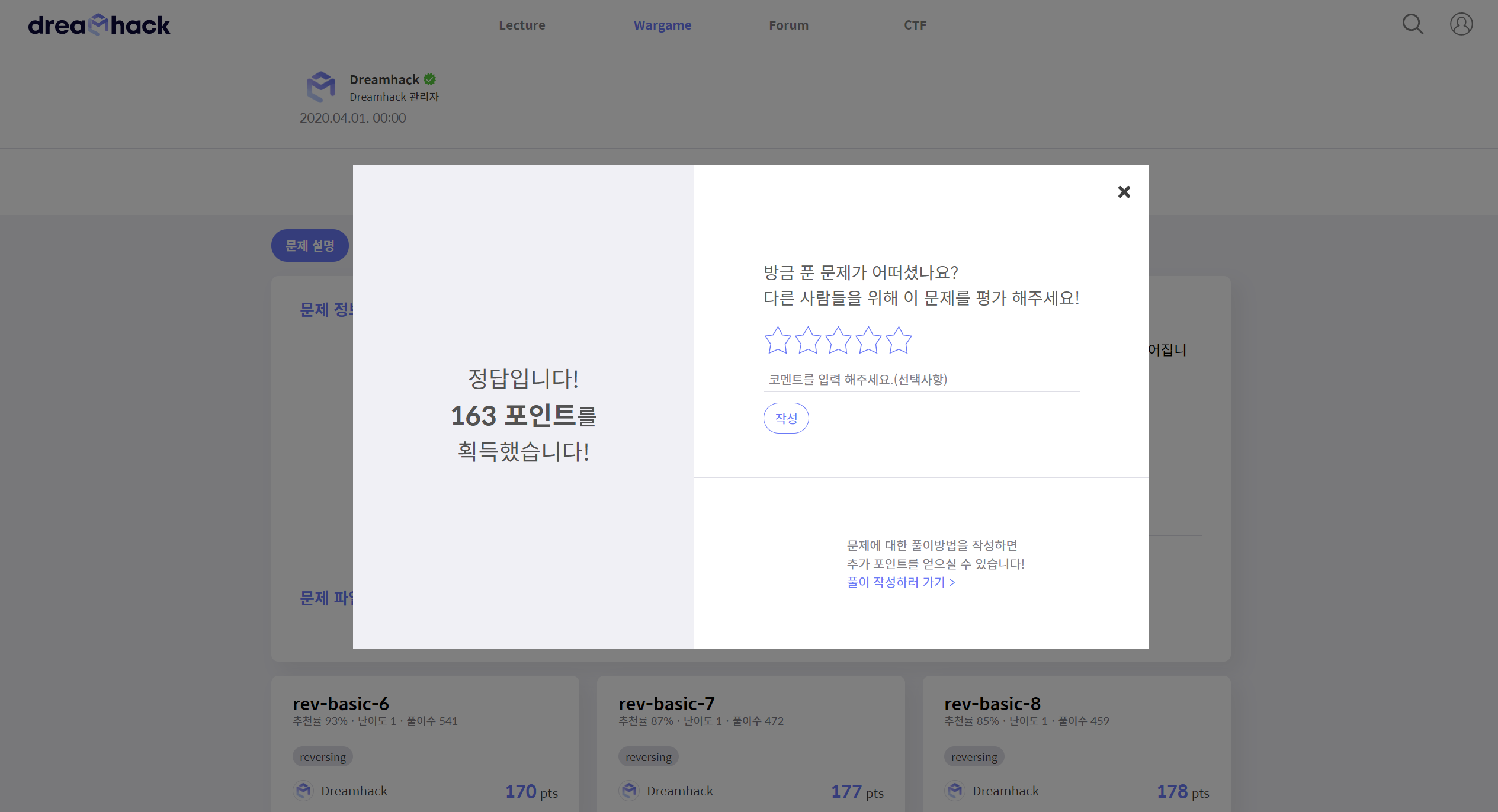This screenshot has width=1498, height=812.
Task: Rate the problem one star
Action: (777, 341)
